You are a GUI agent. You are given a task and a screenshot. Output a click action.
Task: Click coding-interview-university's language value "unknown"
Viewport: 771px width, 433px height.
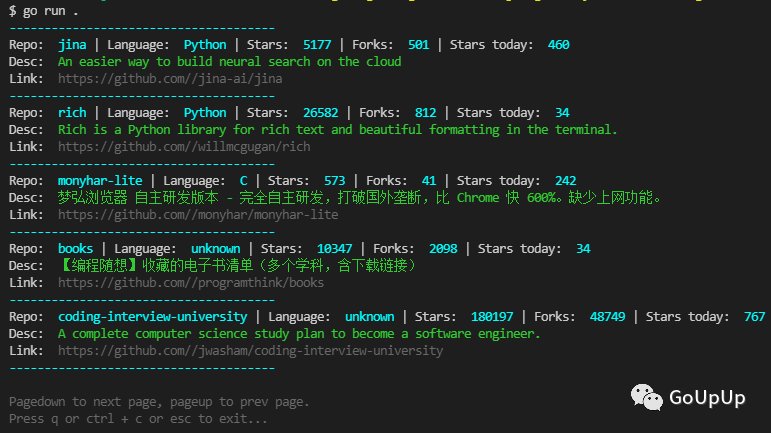point(370,317)
